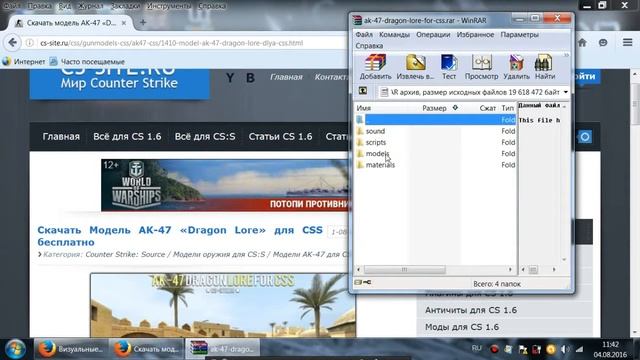640x360 pixels.
Task: Click the AK-47 Dragon Lore preview image
Action: [223, 305]
